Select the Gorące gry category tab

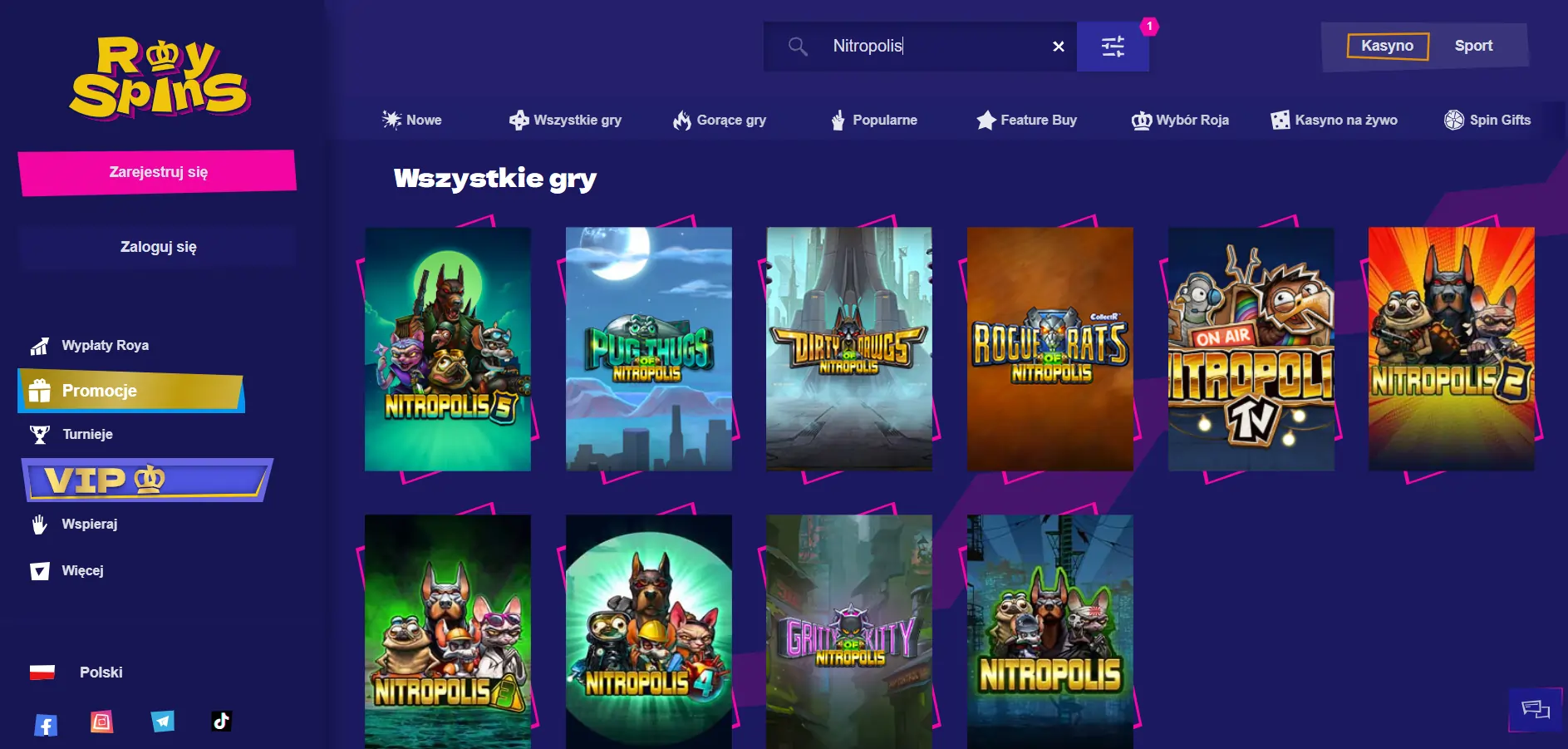(x=720, y=120)
